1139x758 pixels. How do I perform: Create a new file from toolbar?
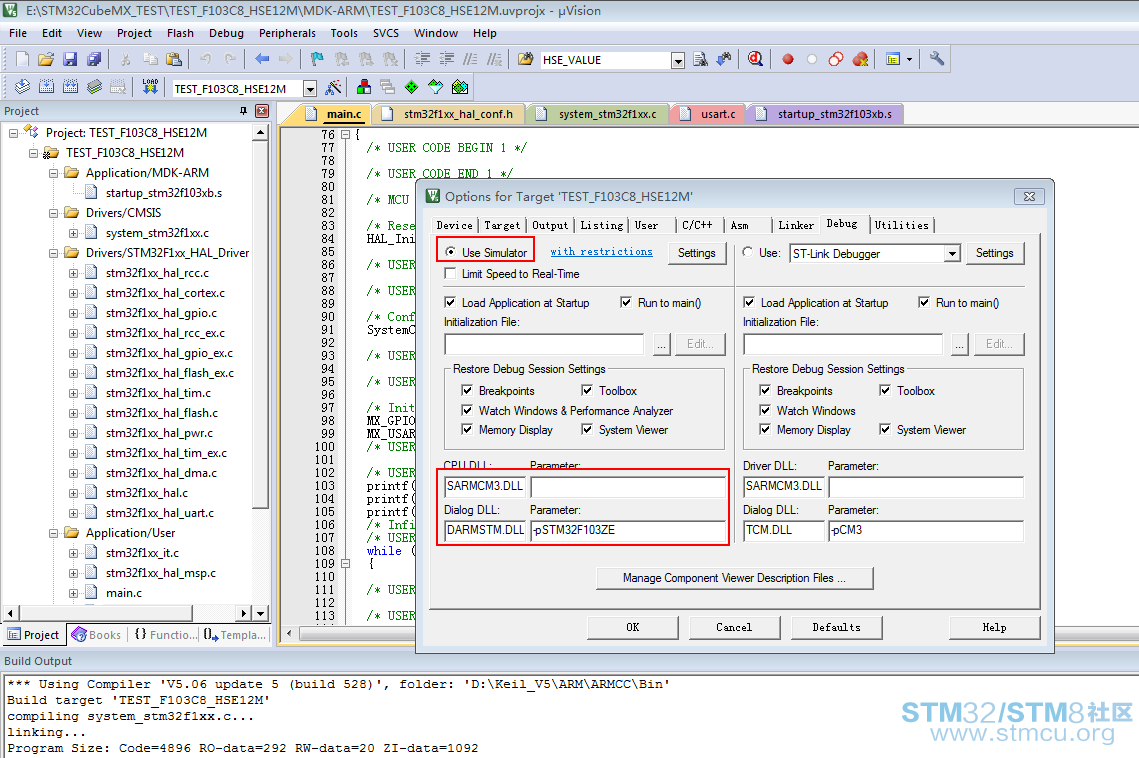(23, 60)
